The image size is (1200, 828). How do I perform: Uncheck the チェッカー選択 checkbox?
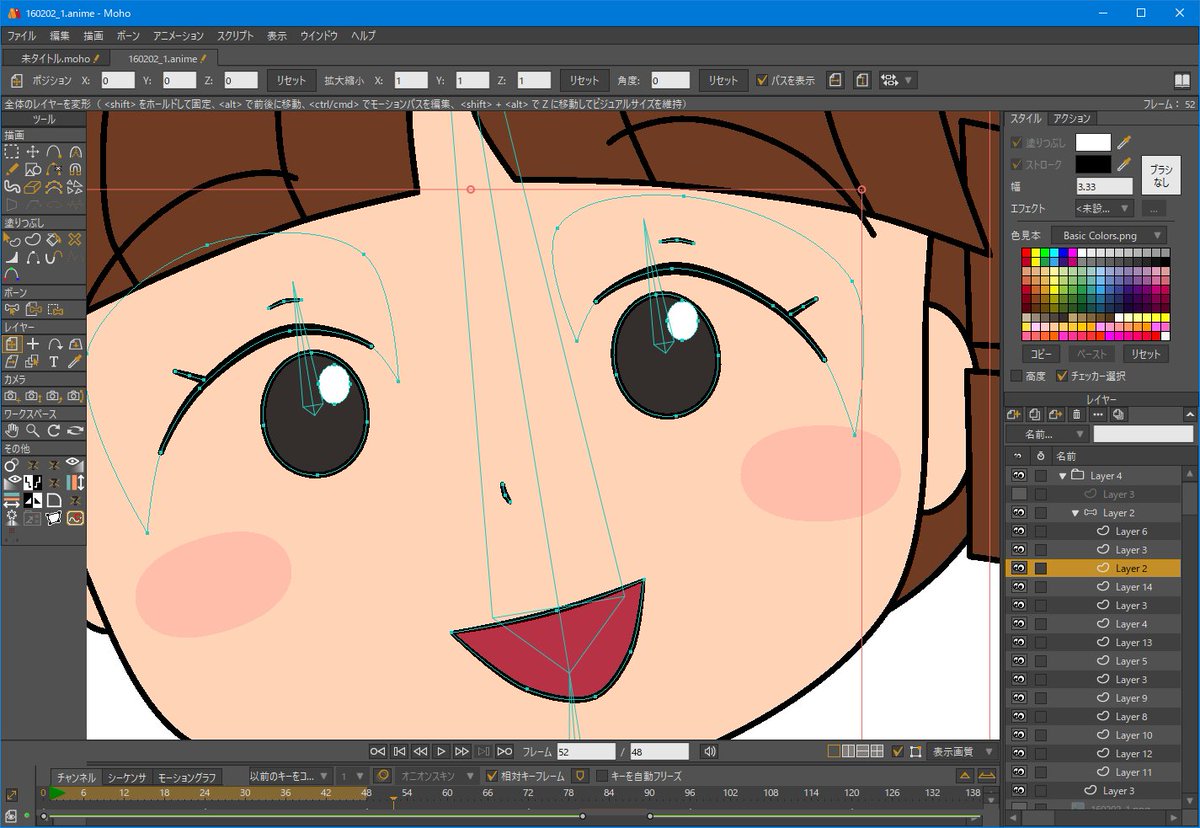click(x=1062, y=376)
